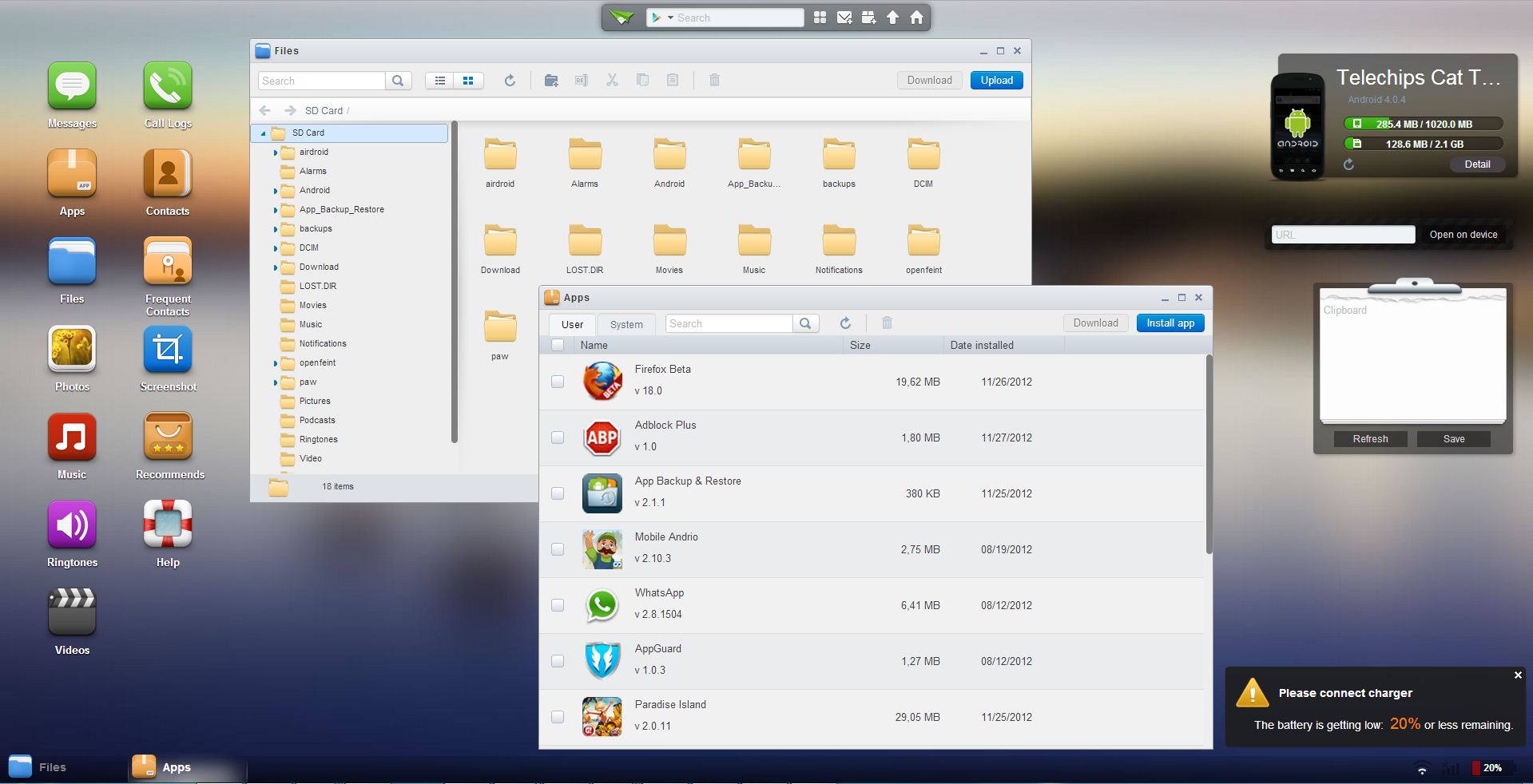Image resolution: width=1533 pixels, height=784 pixels.
Task: Switch to the System tab in Apps
Action: [x=626, y=324]
